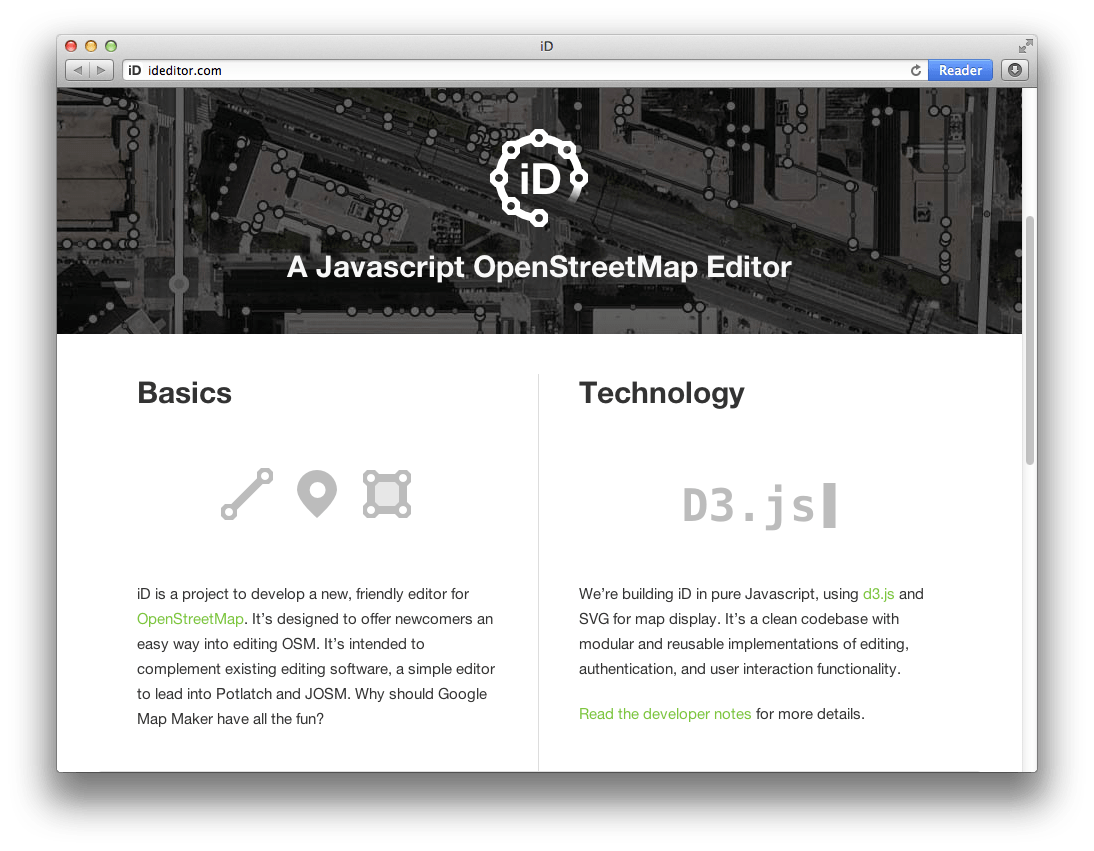Click the text 'authentication, and user interaction functionality.'
The height and width of the screenshot is (851, 1094).
tap(740, 669)
